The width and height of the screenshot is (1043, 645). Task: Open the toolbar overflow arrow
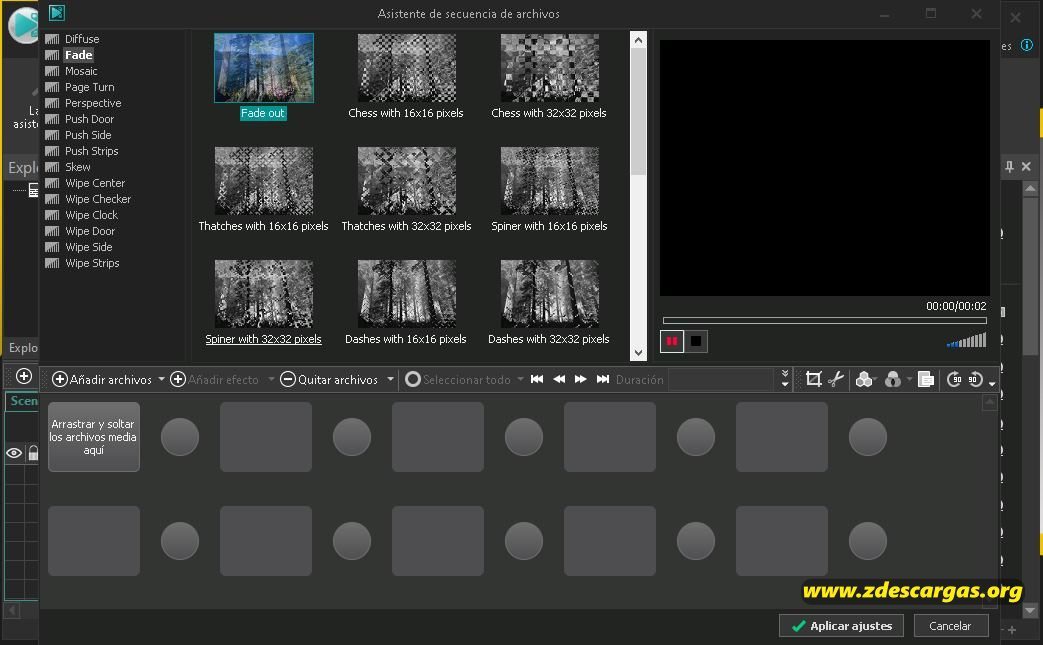click(992, 384)
